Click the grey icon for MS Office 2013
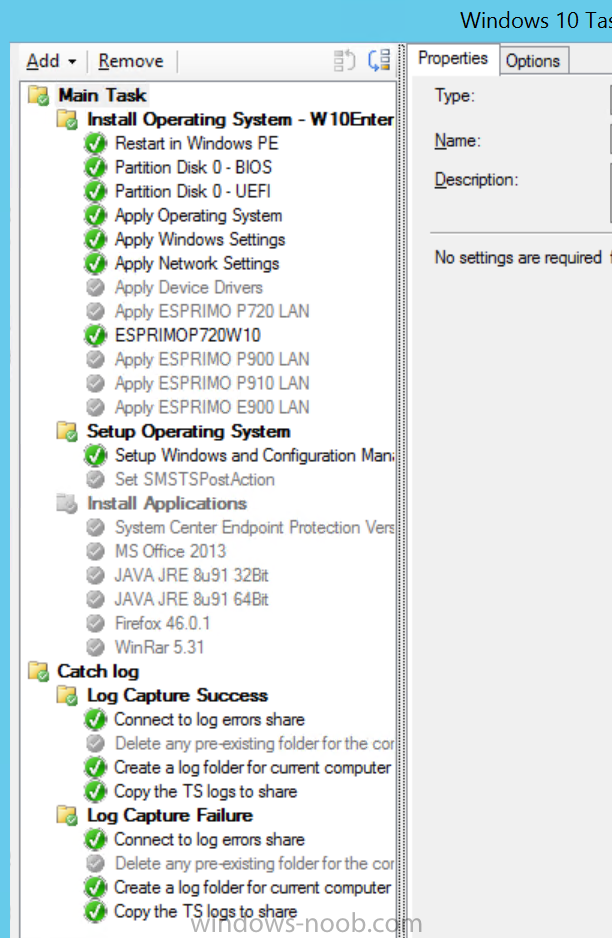This screenshot has width=612, height=938. pos(96,551)
